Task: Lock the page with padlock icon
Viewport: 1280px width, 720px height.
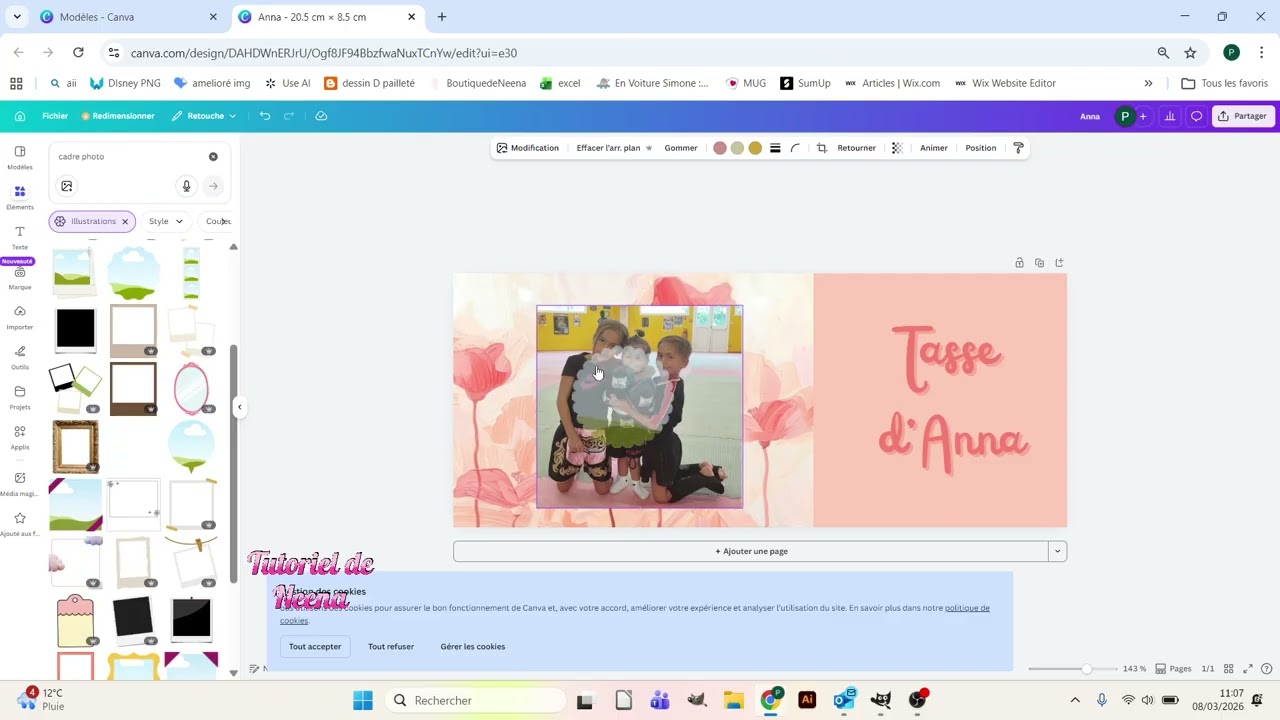Action: tap(1019, 263)
